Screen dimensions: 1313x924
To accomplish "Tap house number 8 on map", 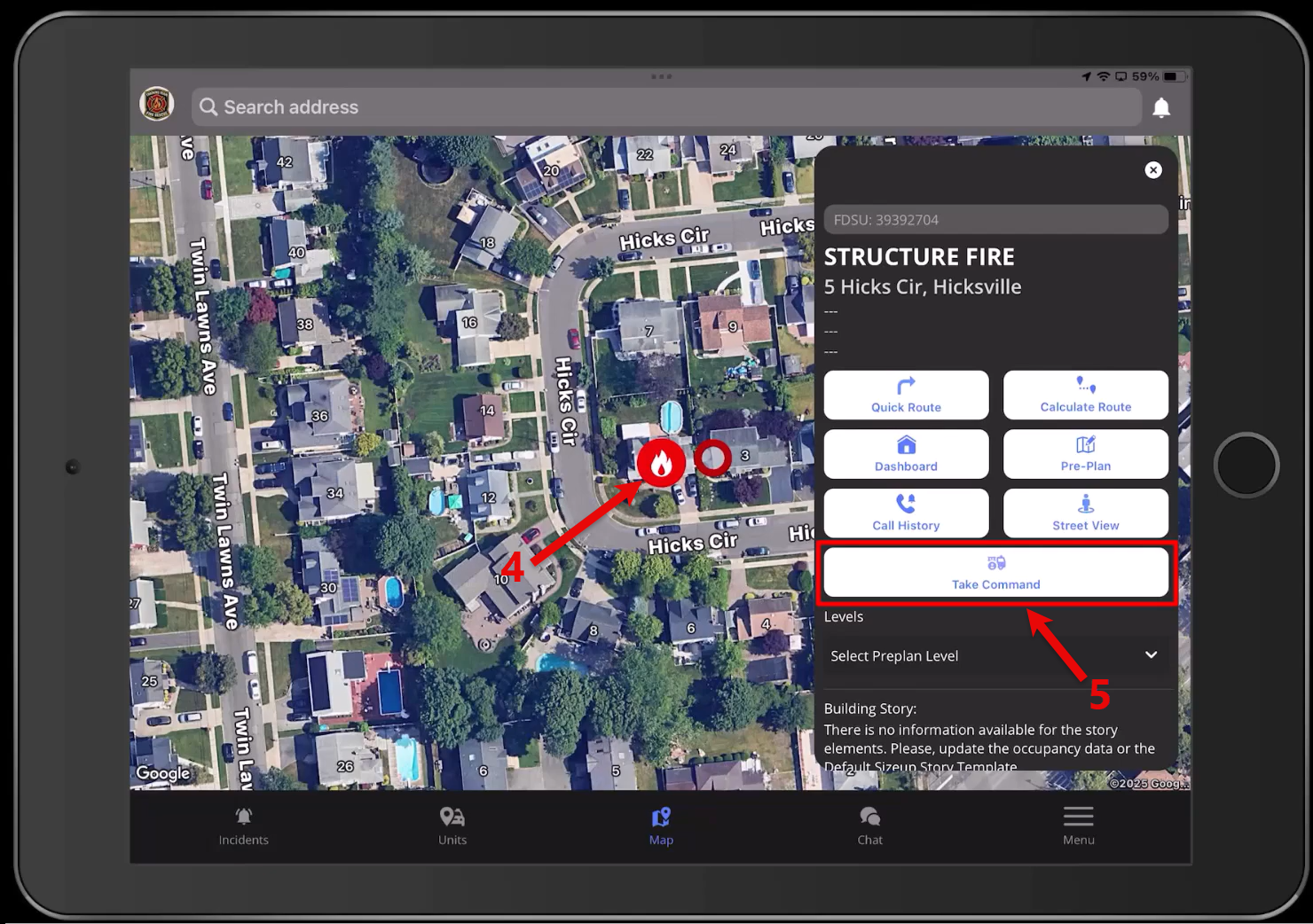I will (x=594, y=630).
